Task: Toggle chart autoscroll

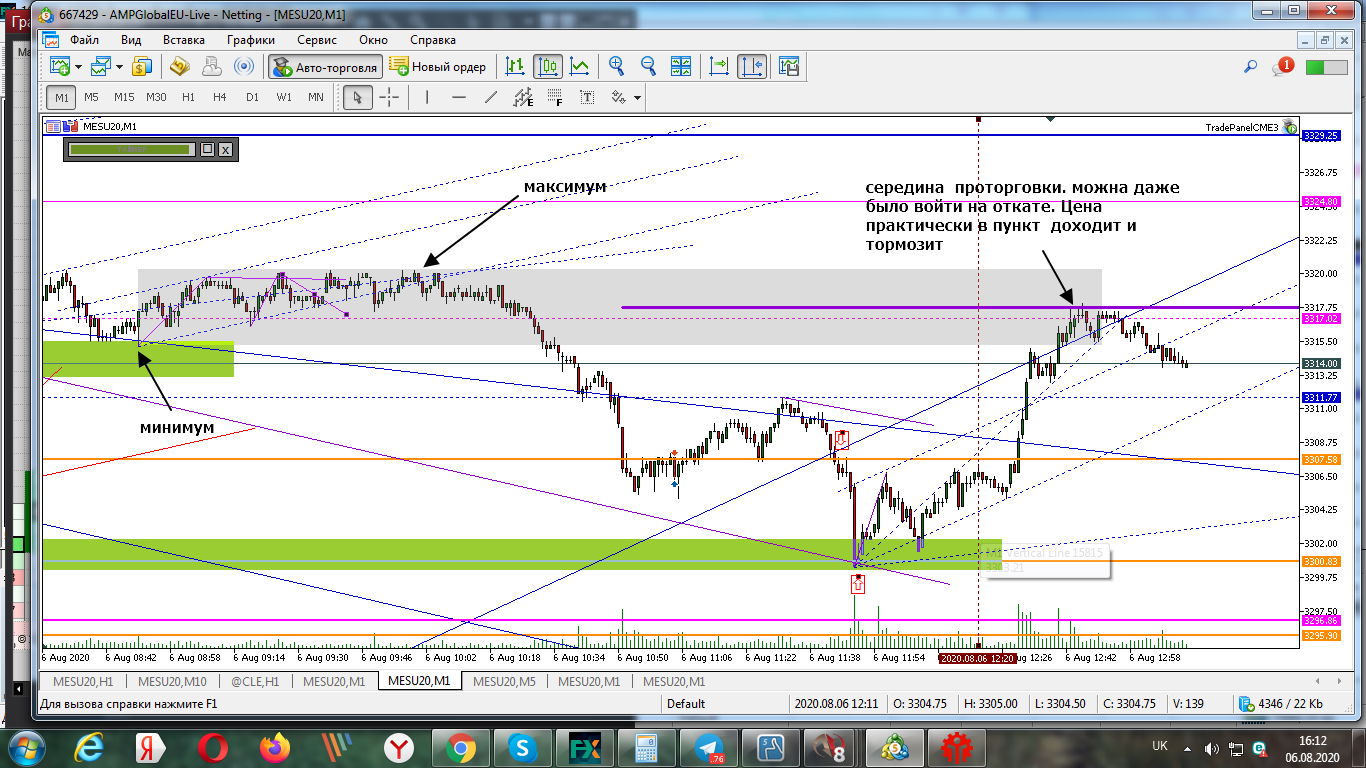Action: (719, 67)
